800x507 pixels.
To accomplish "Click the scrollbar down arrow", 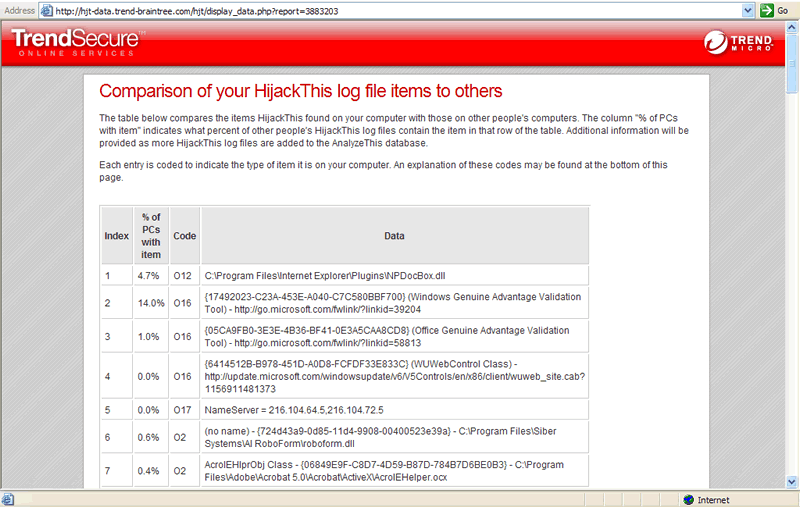I will 793,482.
